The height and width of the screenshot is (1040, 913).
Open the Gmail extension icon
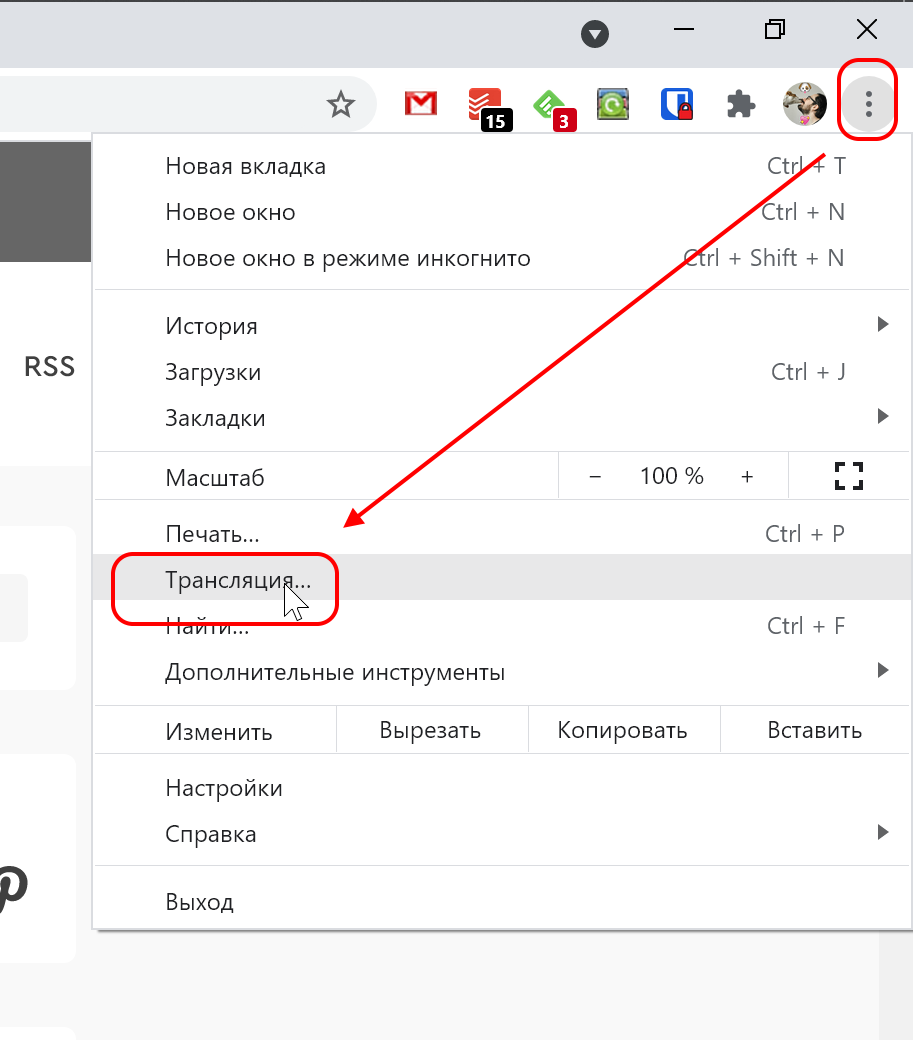(x=421, y=104)
